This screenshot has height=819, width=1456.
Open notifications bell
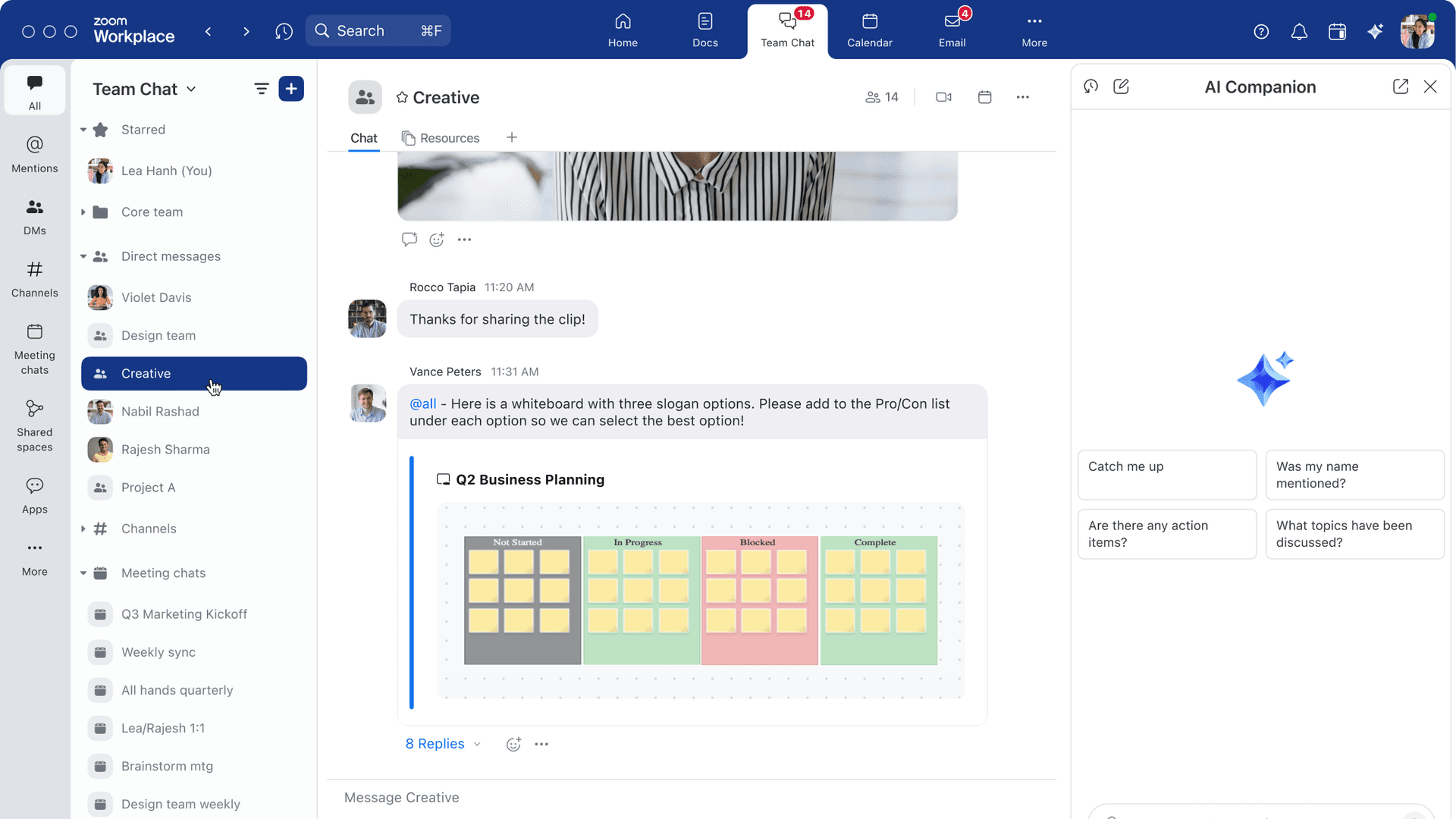pyautogui.click(x=1299, y=31)
